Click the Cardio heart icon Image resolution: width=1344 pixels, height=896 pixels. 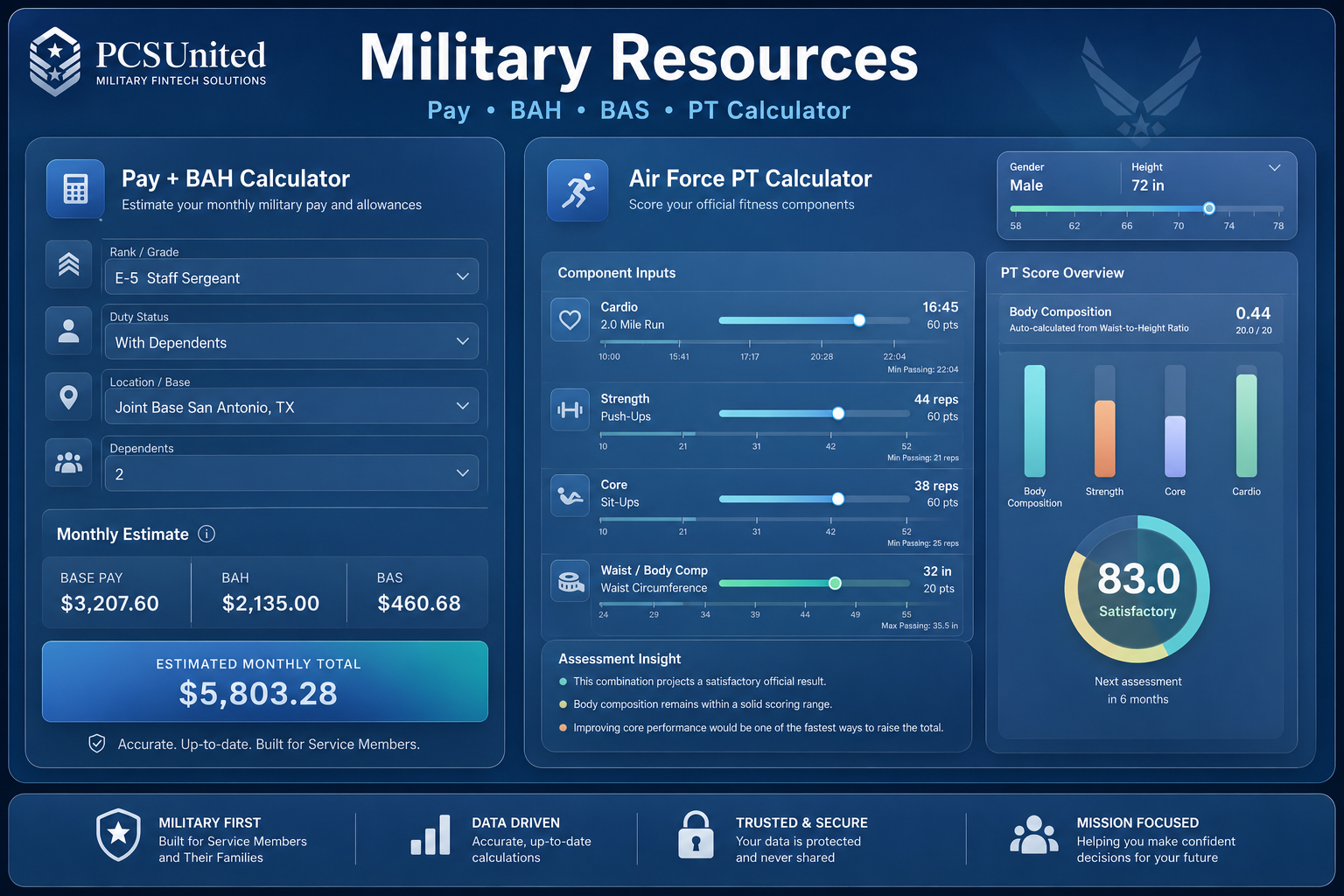click(570, 319)
